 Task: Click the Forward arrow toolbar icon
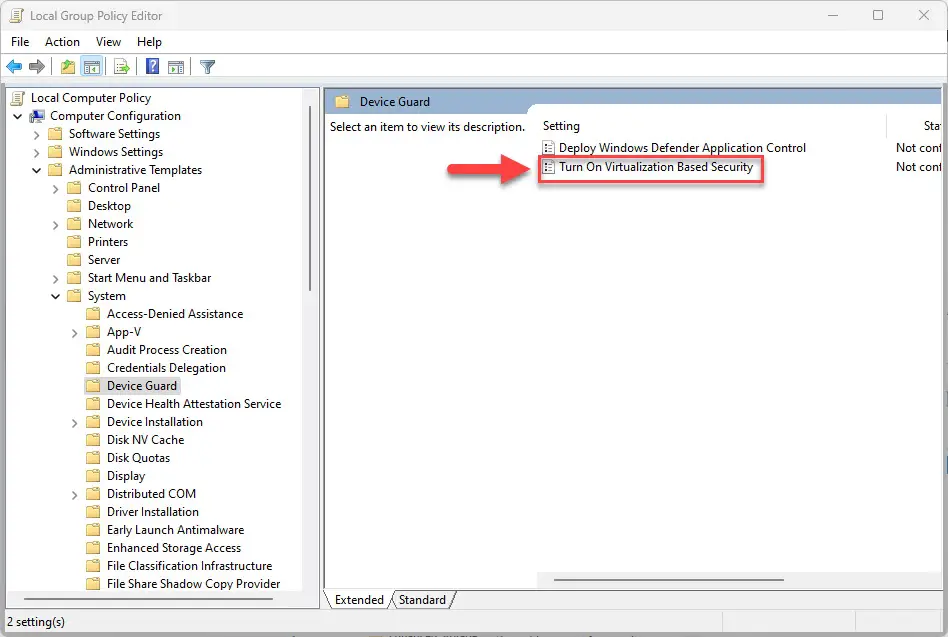pos(37,66)
